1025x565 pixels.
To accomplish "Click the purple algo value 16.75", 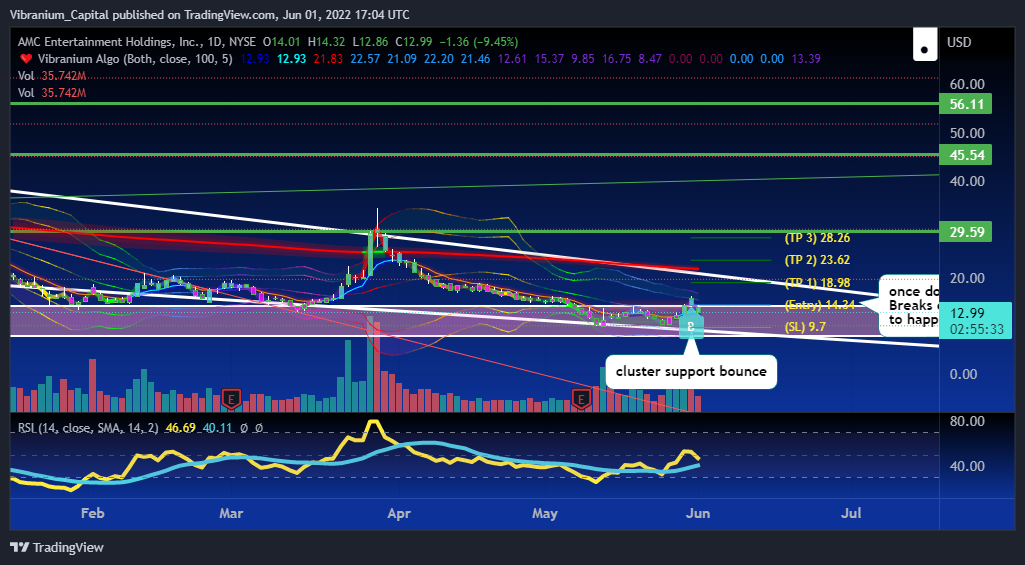I will 617,59.
